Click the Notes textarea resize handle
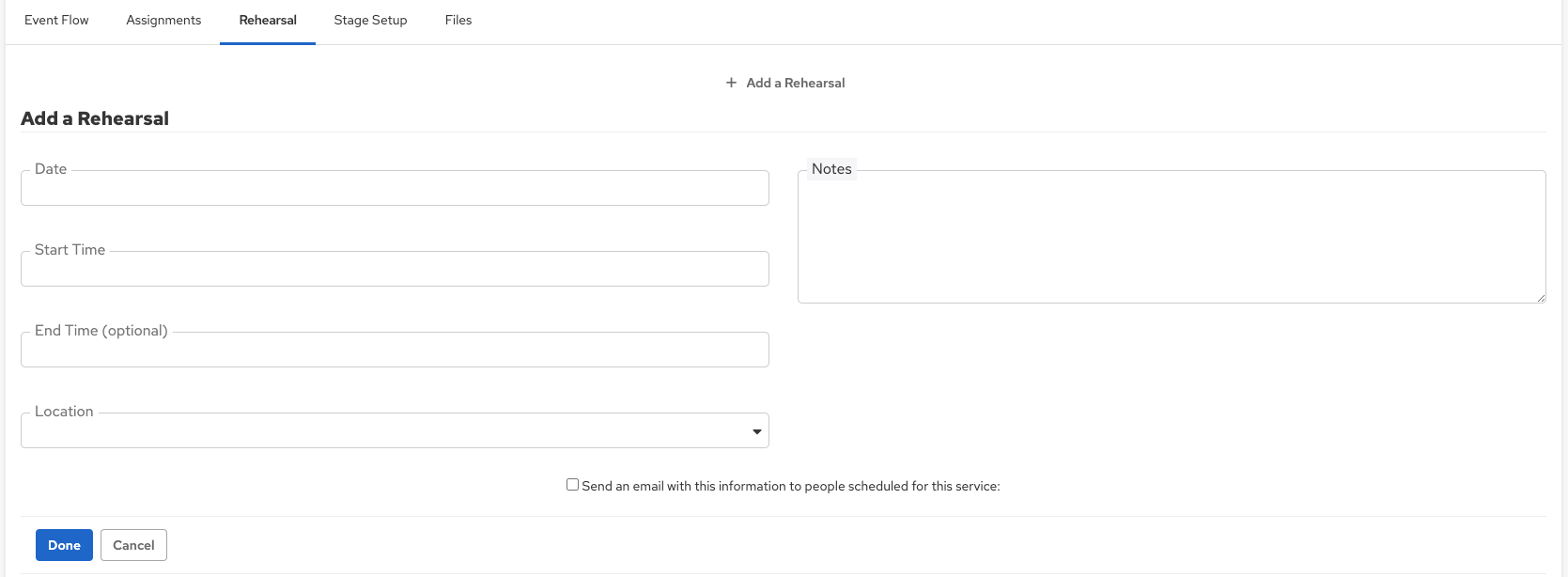The width and height of the screenshot is (1568, 577). click(x=1542, y=298)
